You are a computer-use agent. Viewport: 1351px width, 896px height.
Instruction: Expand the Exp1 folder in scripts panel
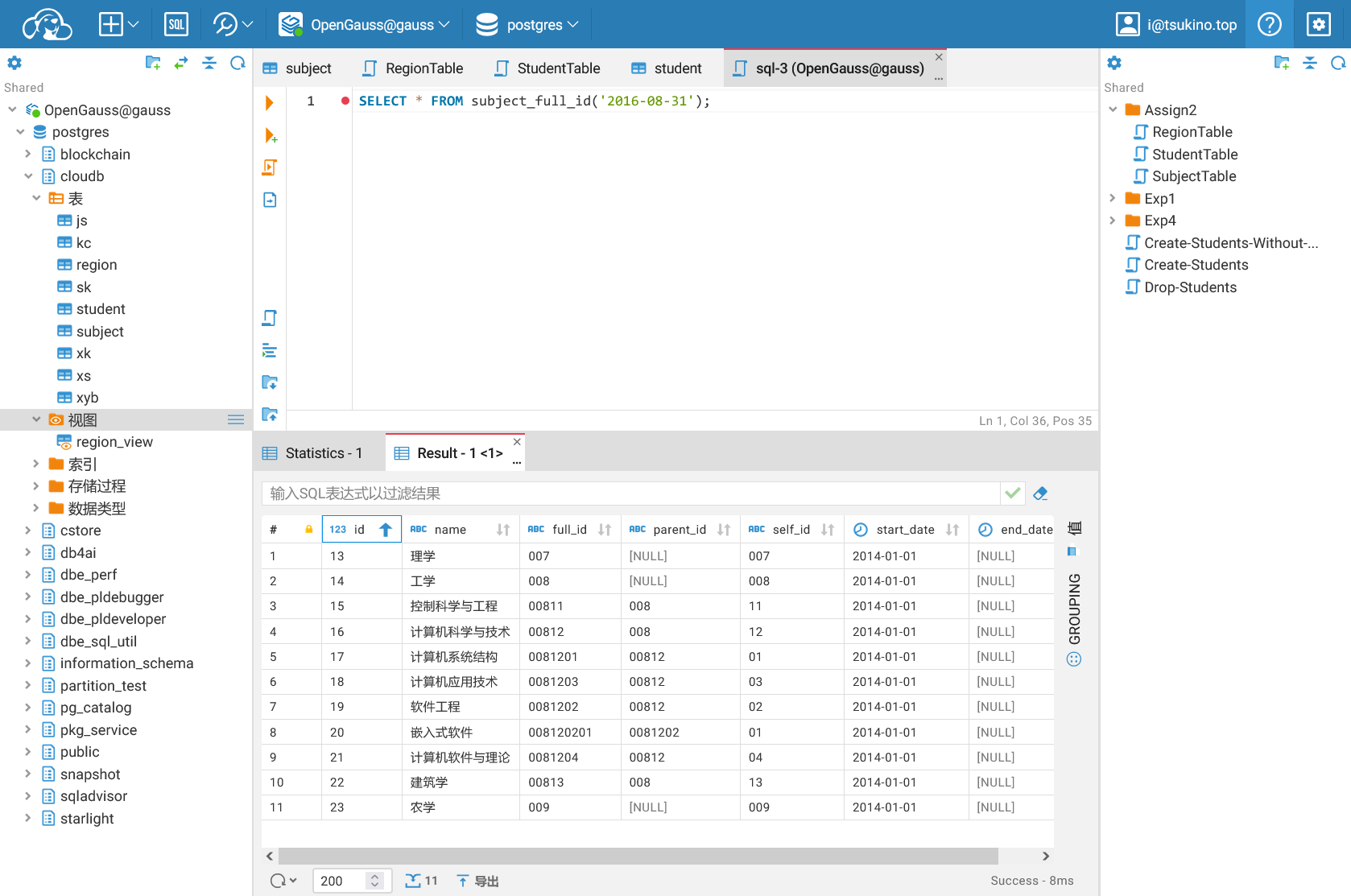[x=1113, y=198]
